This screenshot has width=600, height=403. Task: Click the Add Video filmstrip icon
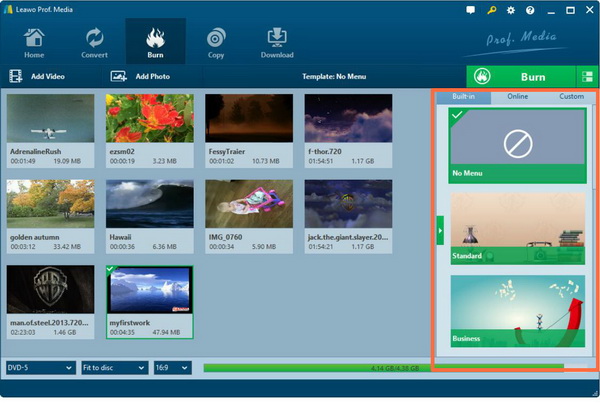[16, 76]
